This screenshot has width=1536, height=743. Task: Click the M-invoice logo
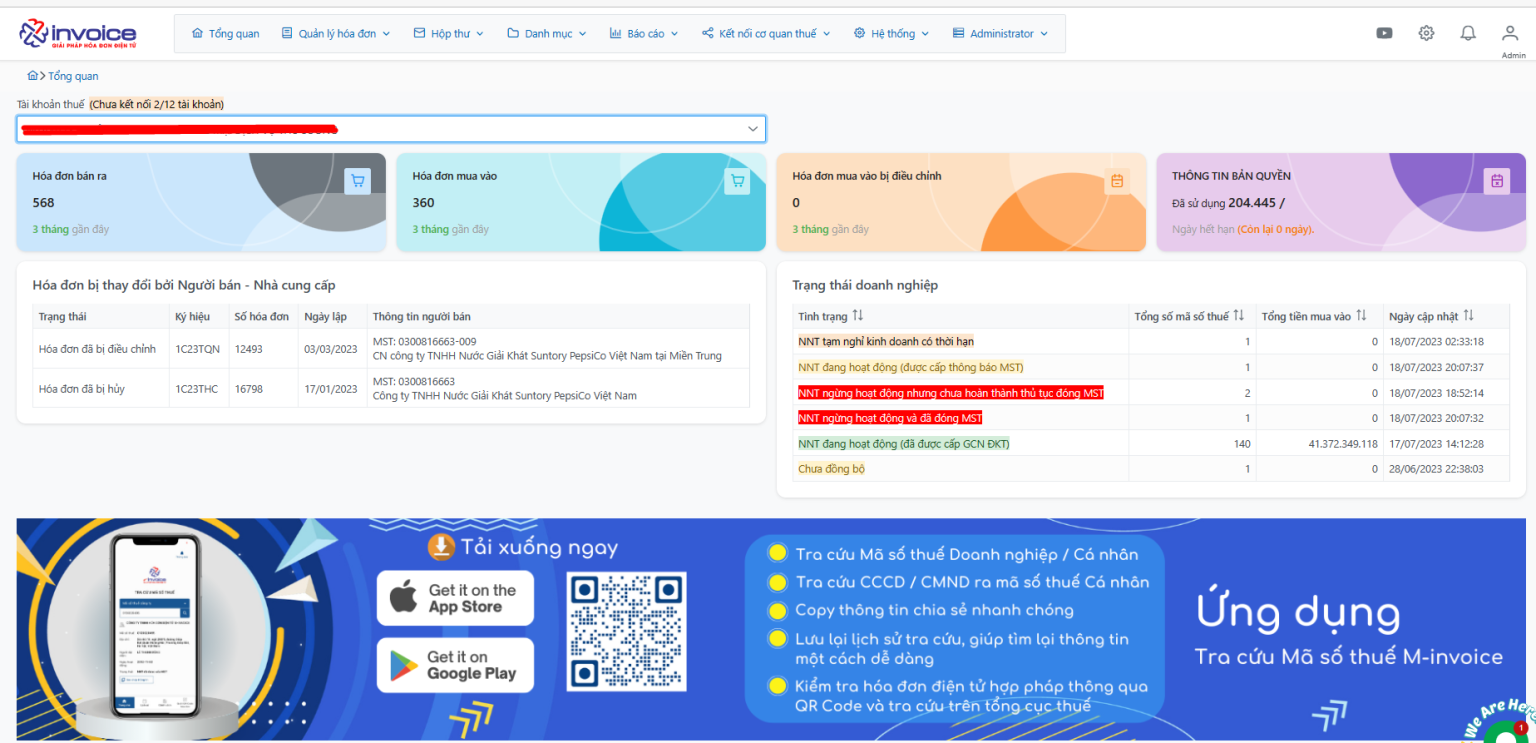coord(78,33)
